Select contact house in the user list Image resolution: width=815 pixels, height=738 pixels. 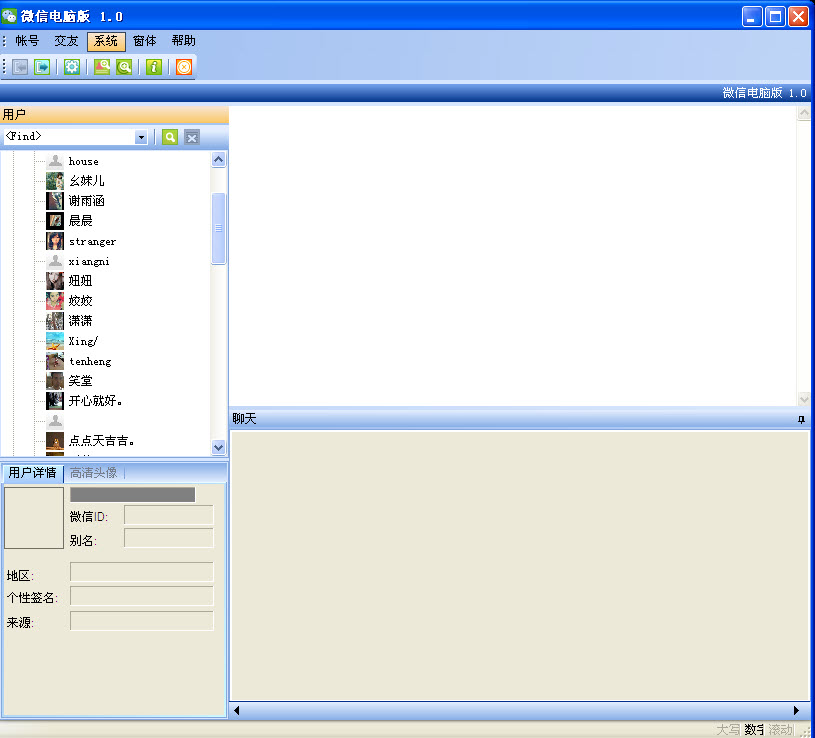coord(83,162)
